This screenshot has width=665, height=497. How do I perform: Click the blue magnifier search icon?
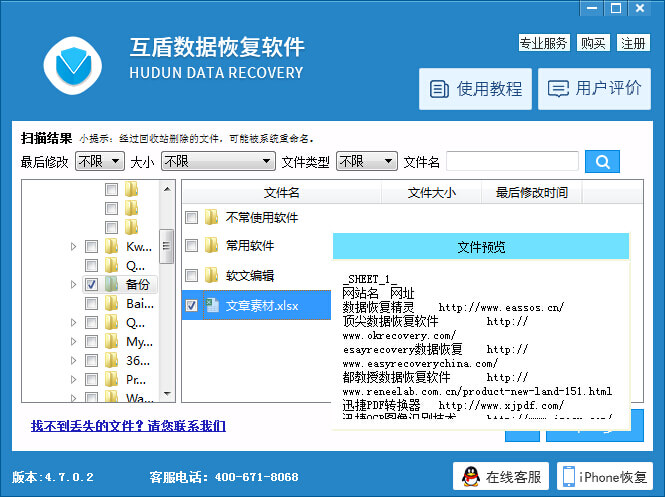click(x=602, y=162)
